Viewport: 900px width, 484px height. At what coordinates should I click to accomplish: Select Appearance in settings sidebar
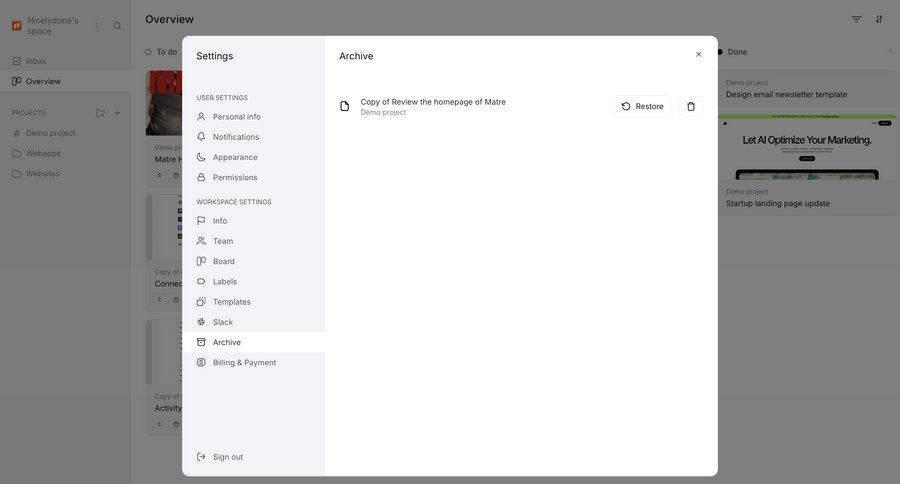click(234, 157)
